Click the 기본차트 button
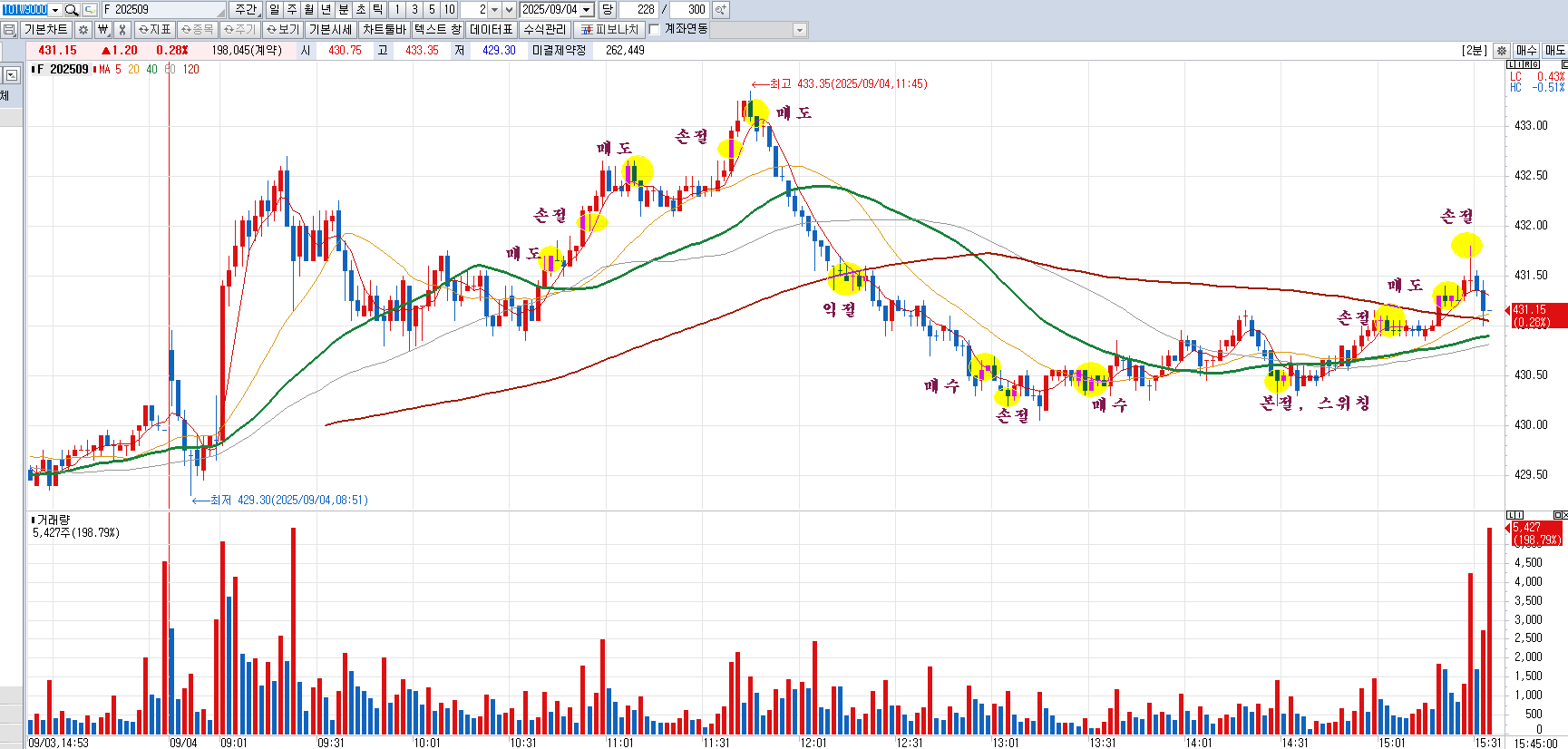Screen dimensions: 1568x749 tap(45, 30)
